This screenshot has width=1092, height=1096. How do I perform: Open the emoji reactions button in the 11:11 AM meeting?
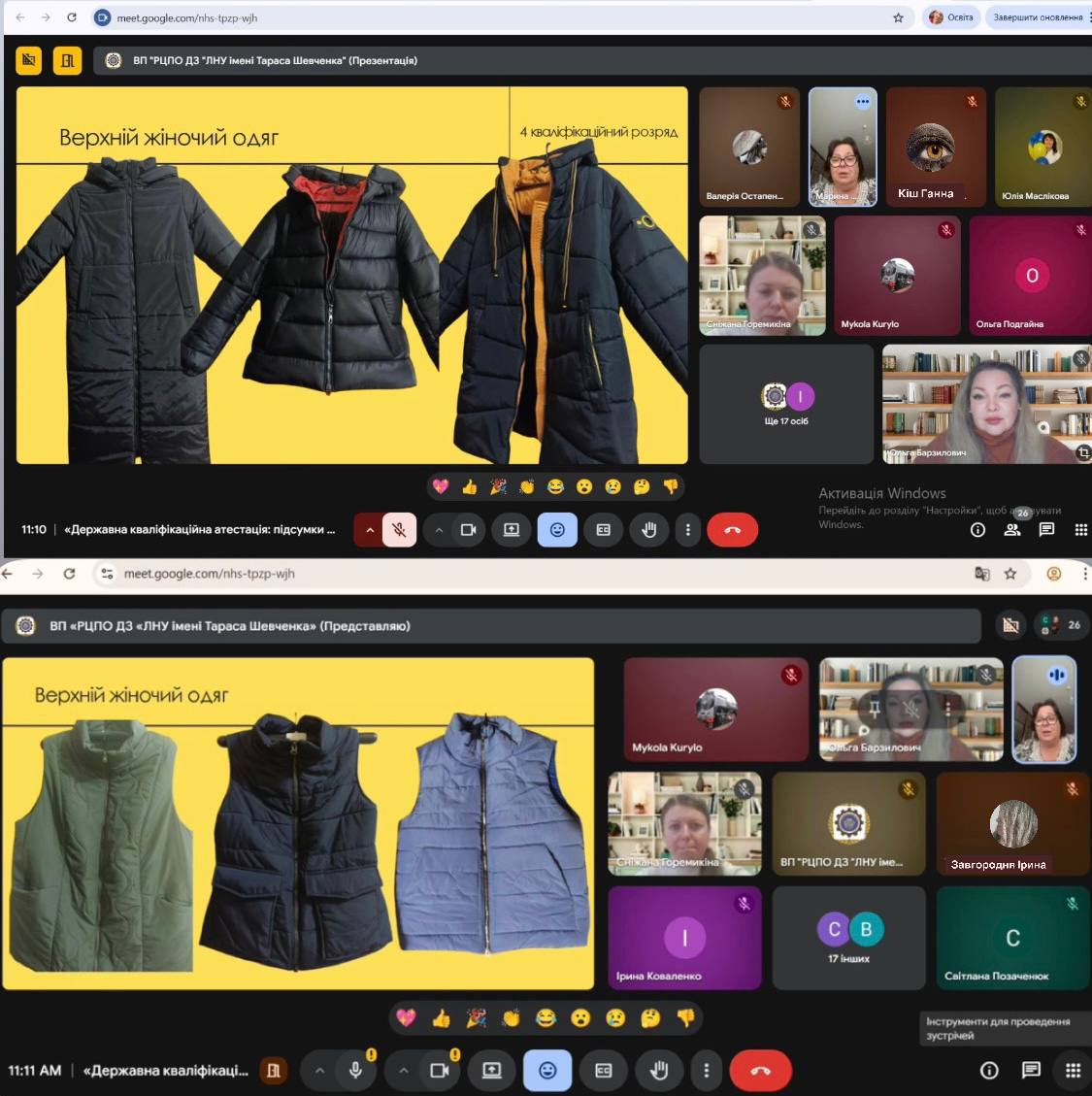click(x=547, y=1070)
